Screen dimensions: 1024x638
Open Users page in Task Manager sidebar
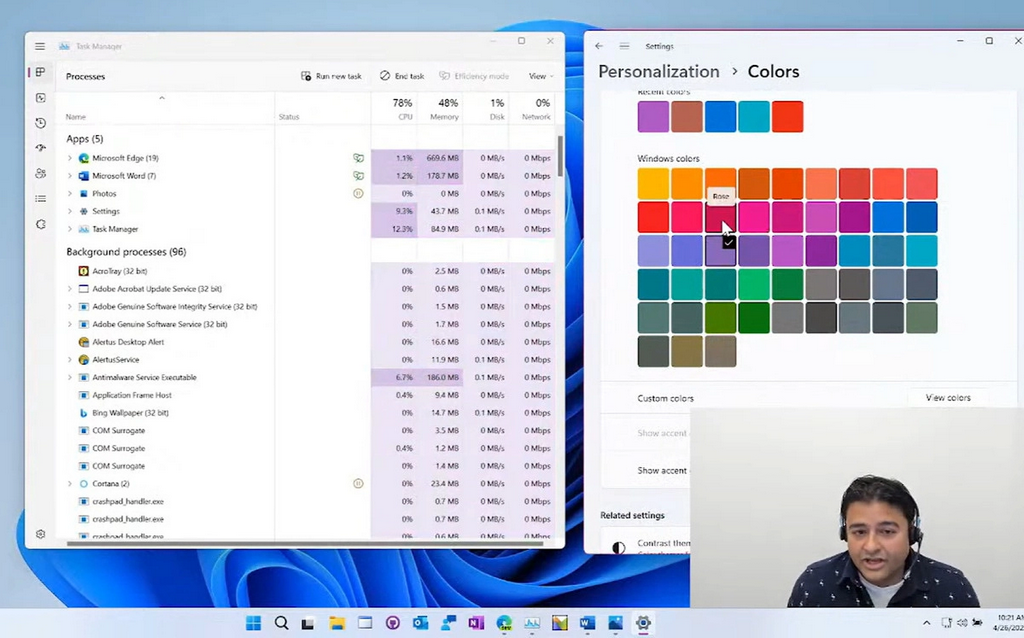(40, 173)
